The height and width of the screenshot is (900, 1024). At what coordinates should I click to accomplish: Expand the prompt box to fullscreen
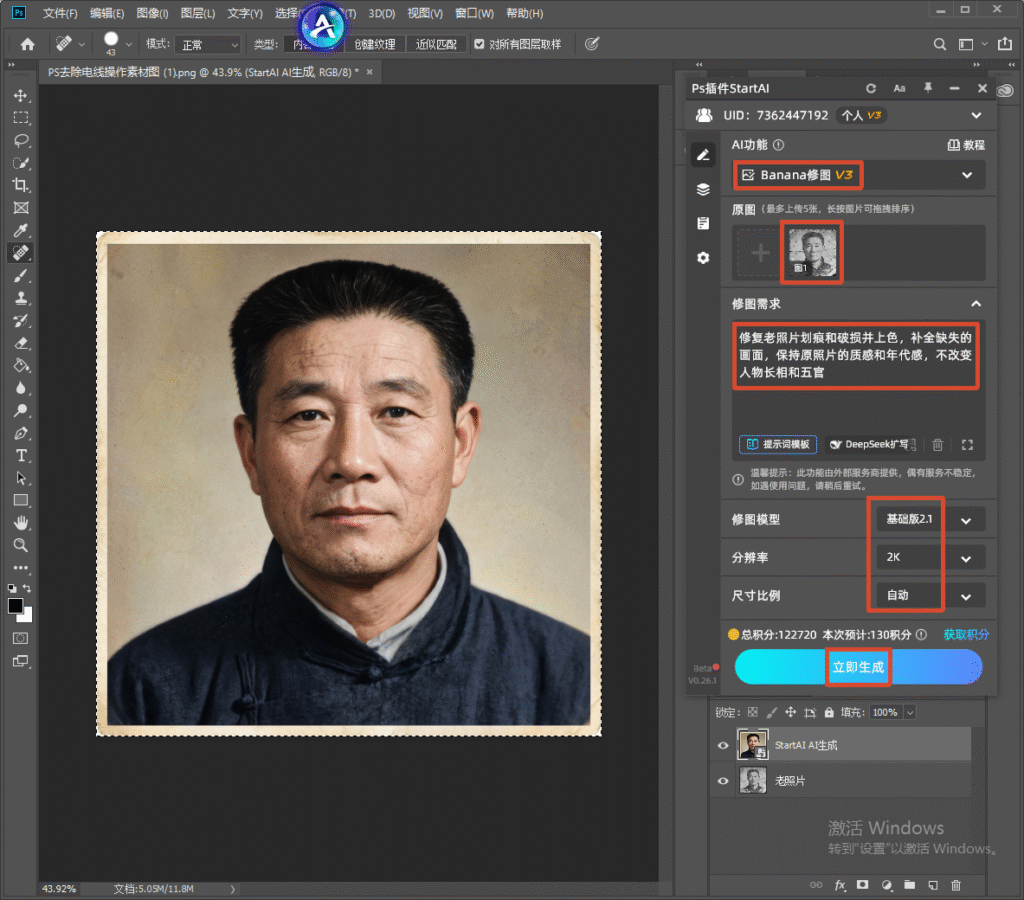pyautogui.click(x=967, y=445)
